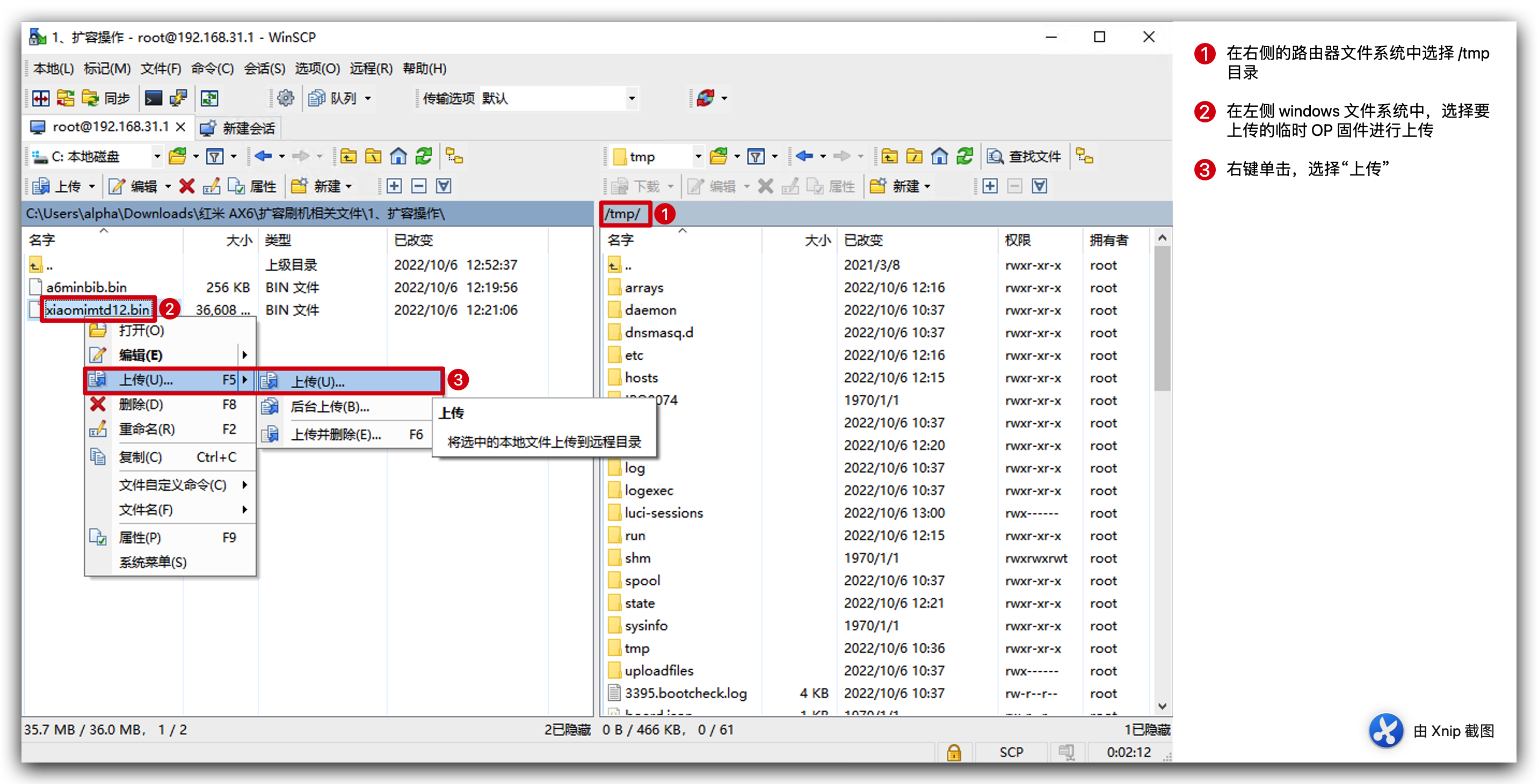Click local select files plus icon

tap(394, 187)
